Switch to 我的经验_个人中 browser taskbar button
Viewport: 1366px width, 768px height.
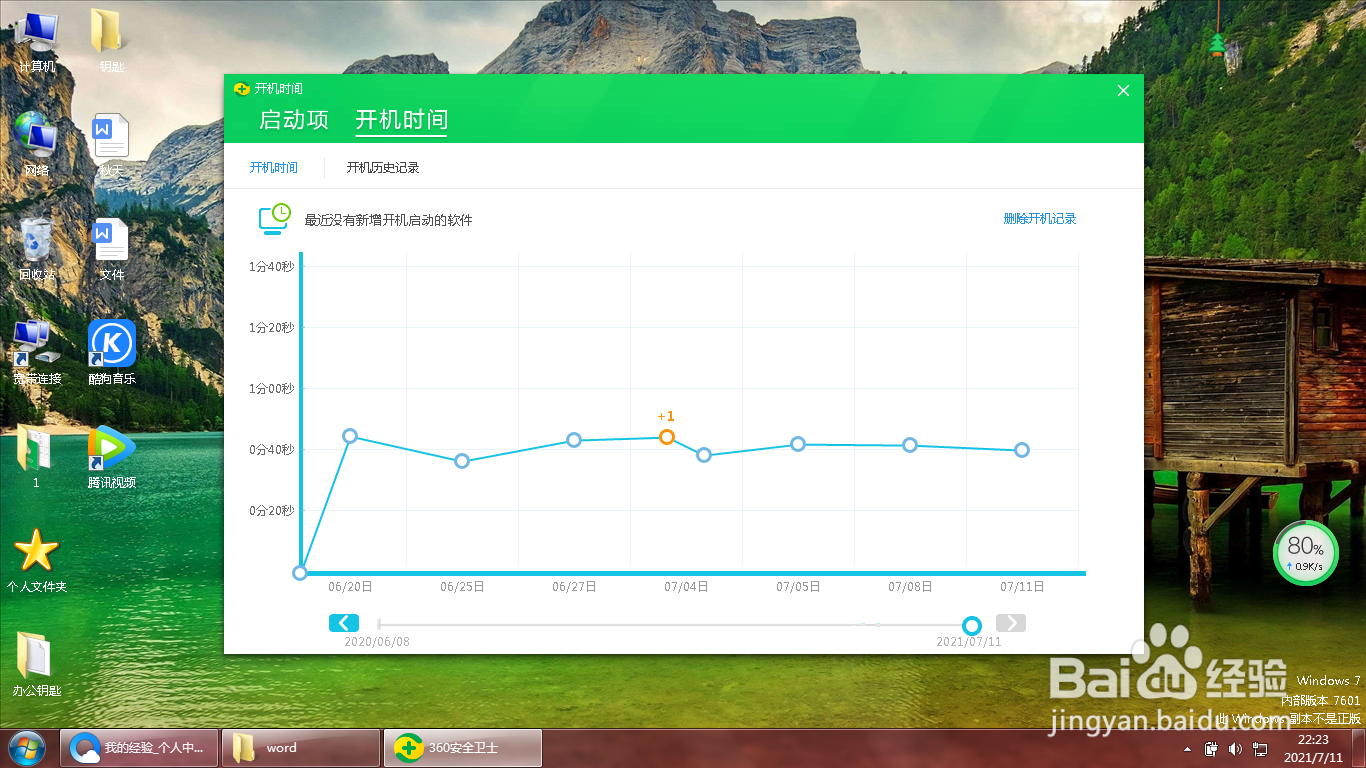(140, 748)
